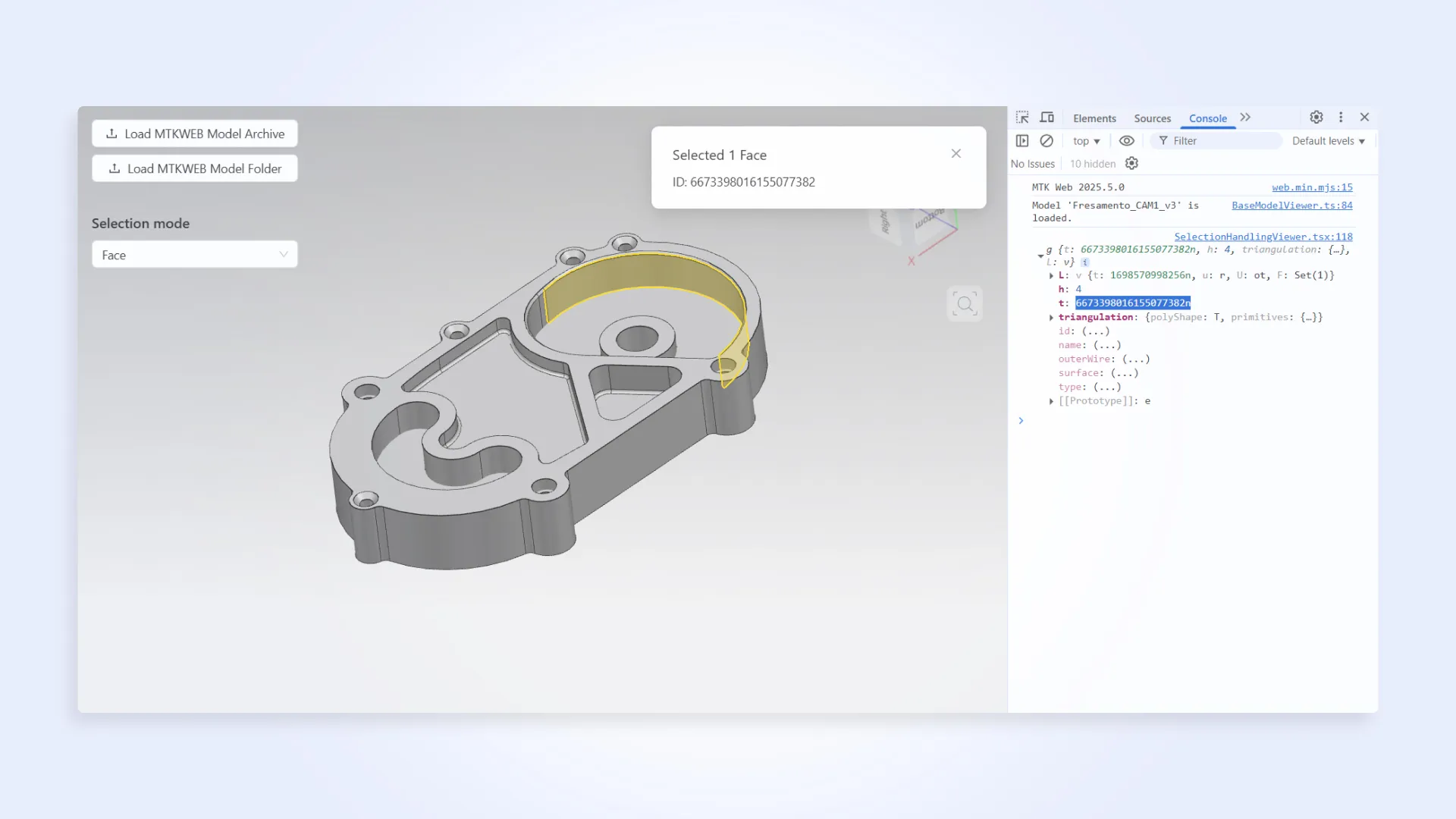Clear the console with the ban icon
Viewport: 1456px width, 819px height.
pos(1046,141)
